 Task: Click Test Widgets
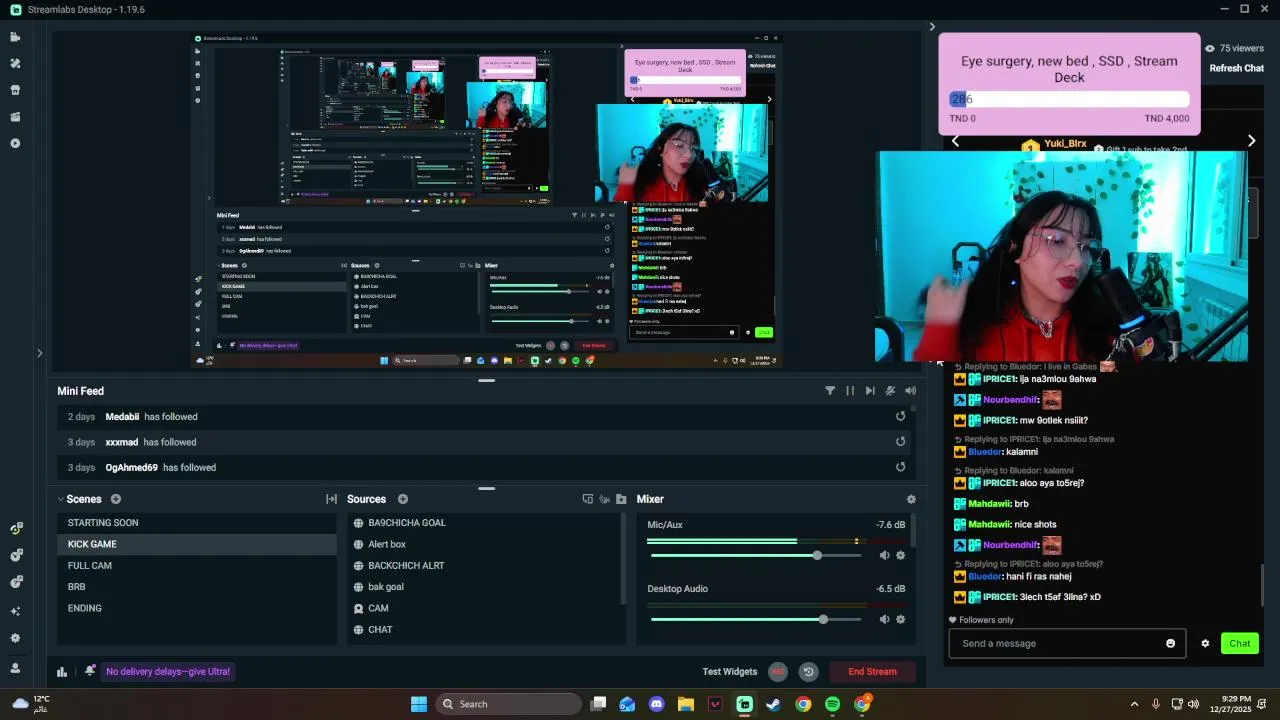730,672
